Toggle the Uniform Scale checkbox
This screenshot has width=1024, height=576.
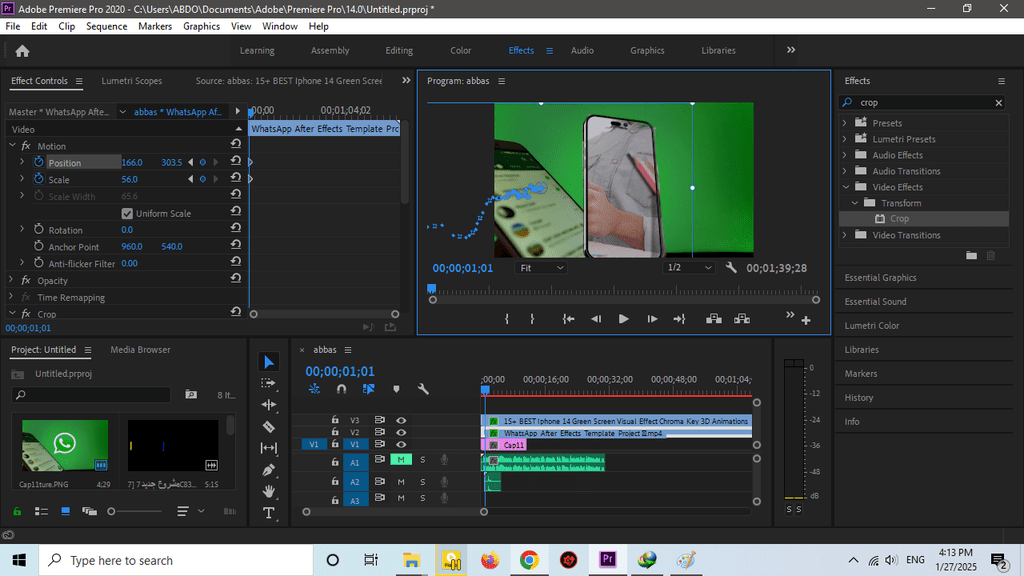click(127, 213)
